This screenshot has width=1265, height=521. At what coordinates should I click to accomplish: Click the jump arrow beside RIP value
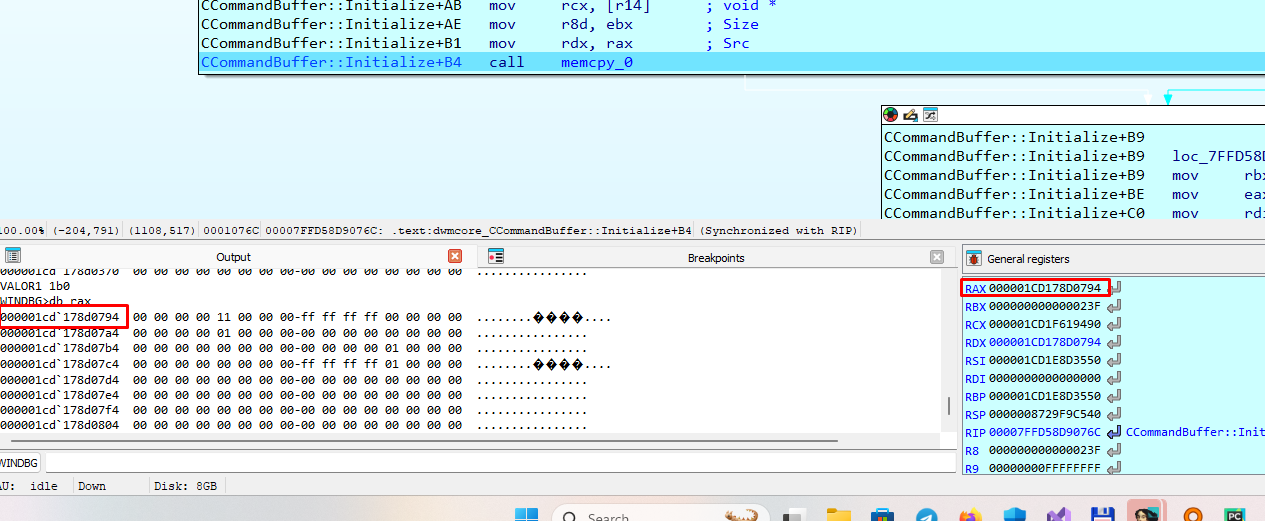point(1114,432)
